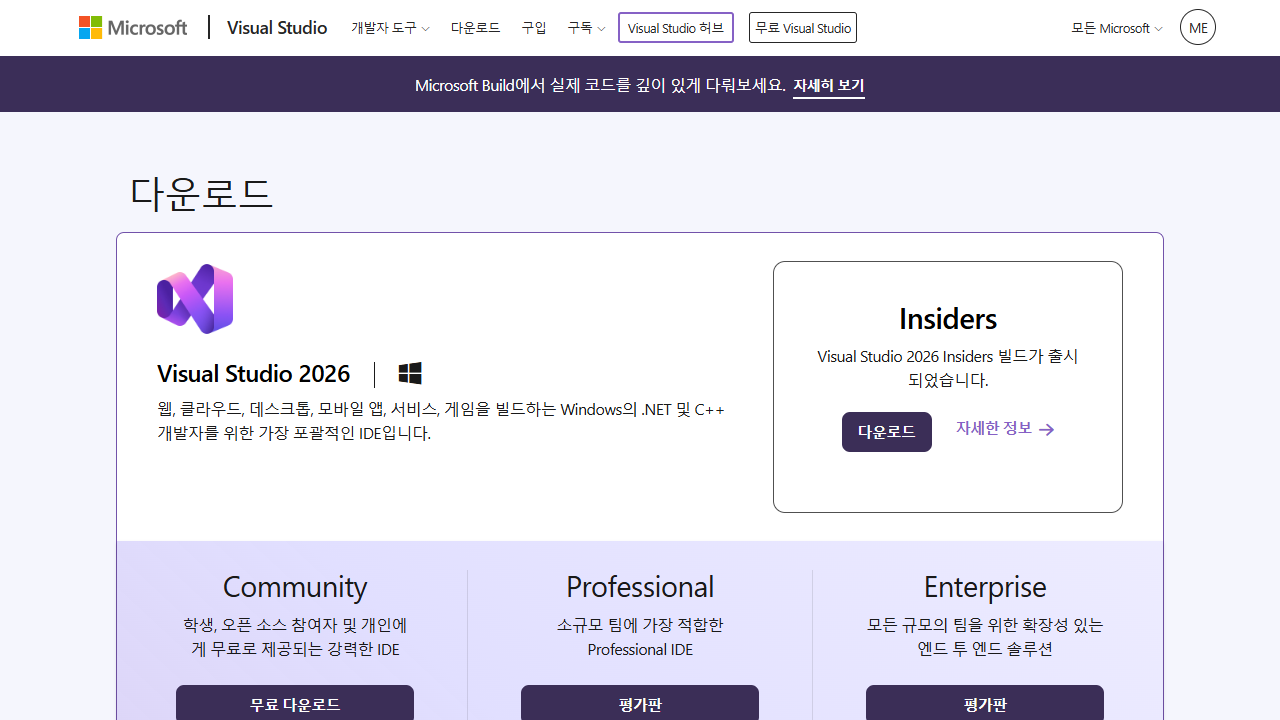The height and width of the screenshot is (720, 1280).
Task: Follow the 자세히 보기 banner link
Action: tap(829, 85)
